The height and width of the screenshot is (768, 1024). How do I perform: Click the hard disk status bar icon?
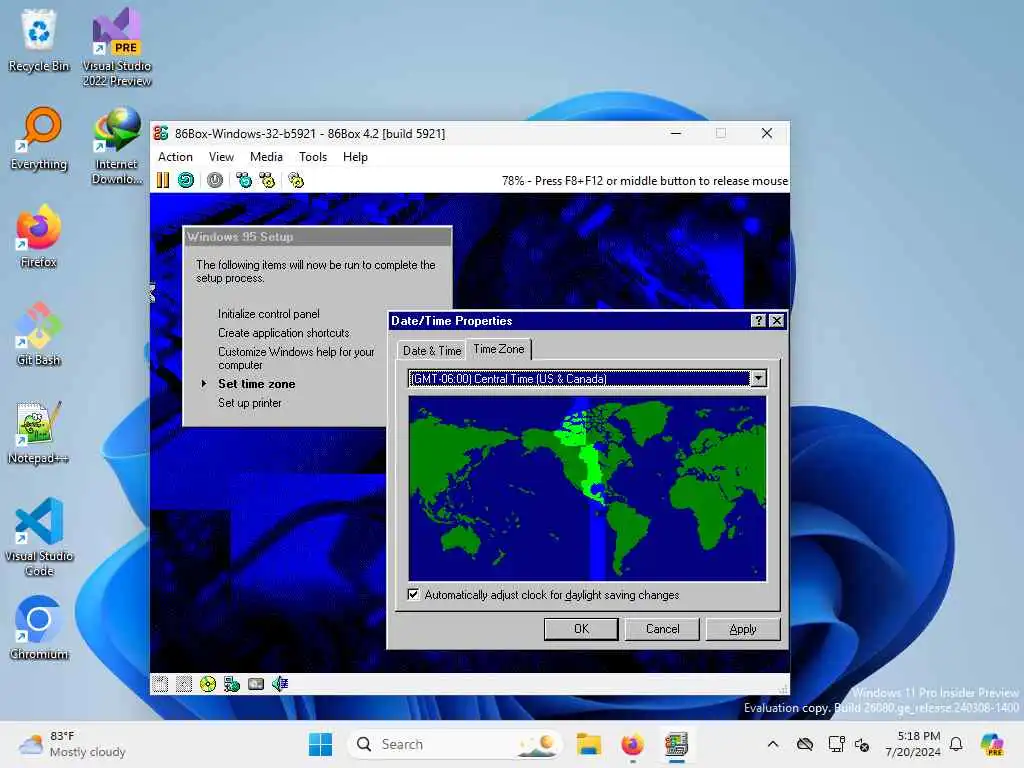pyautogui.click(x=256, y=684)
